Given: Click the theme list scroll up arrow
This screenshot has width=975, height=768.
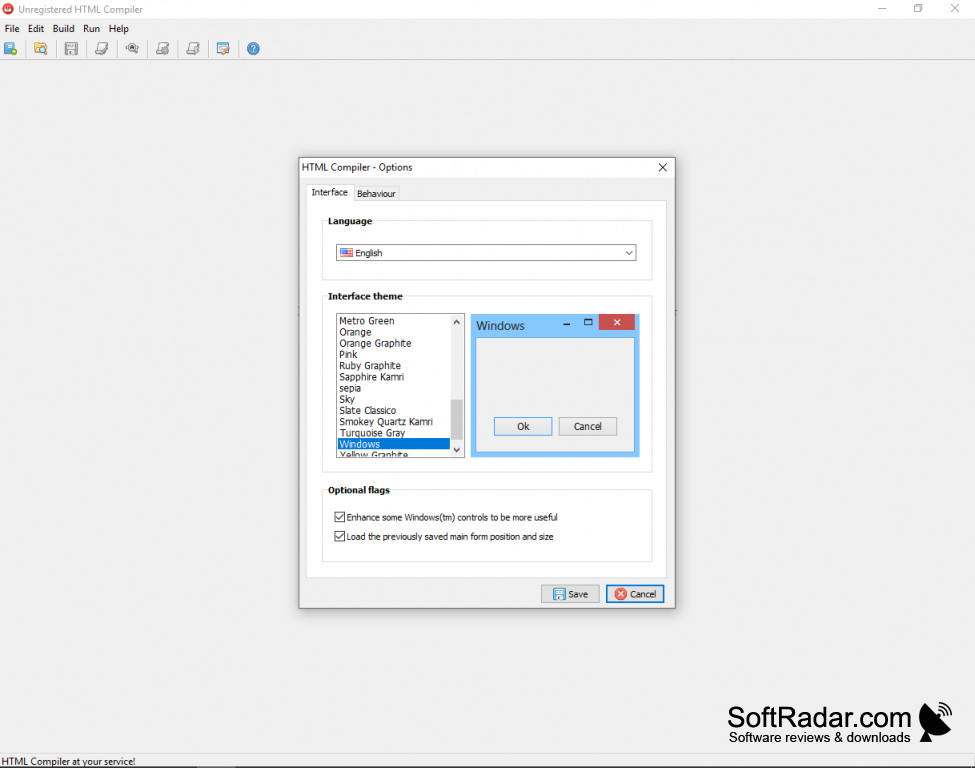Looking at the screenshot, I should (x=456, y=322).
